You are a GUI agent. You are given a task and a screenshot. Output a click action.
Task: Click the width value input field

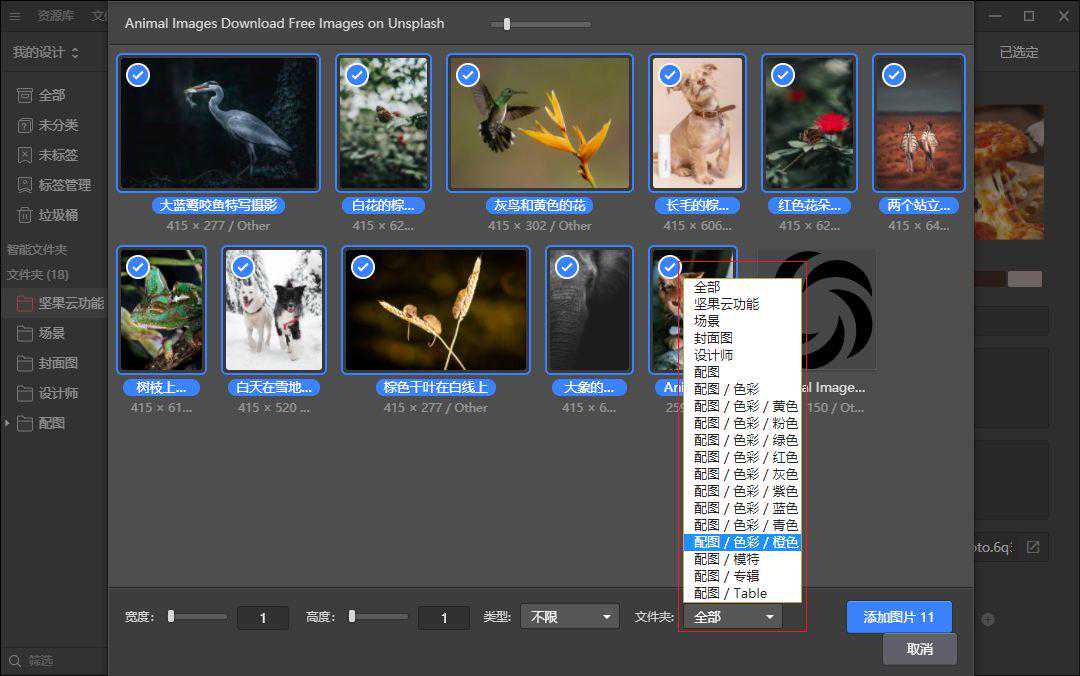tap(263, 618)
